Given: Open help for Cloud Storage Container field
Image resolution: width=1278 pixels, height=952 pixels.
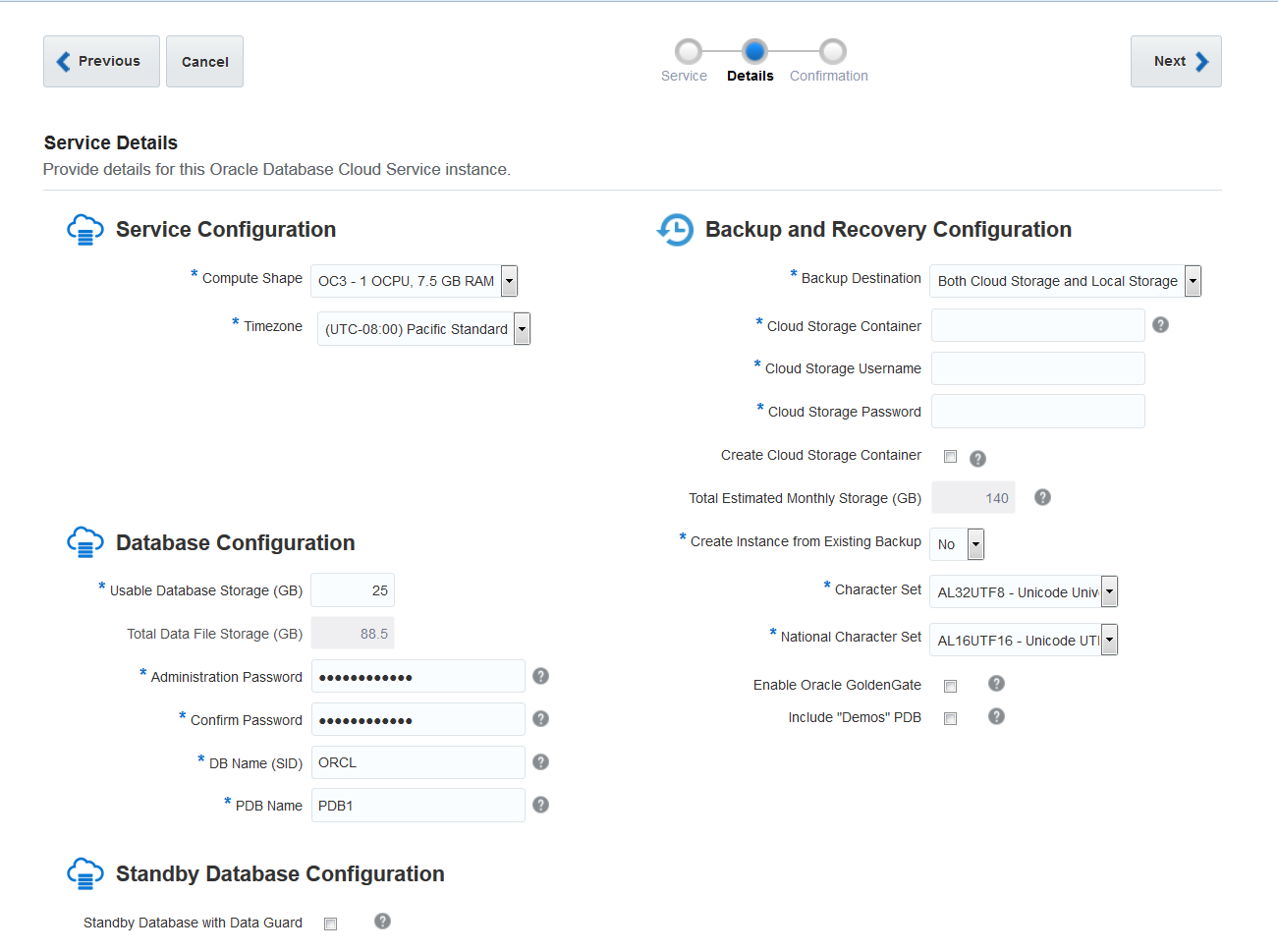Looking at the screenshot, I should coord(1160,323).
